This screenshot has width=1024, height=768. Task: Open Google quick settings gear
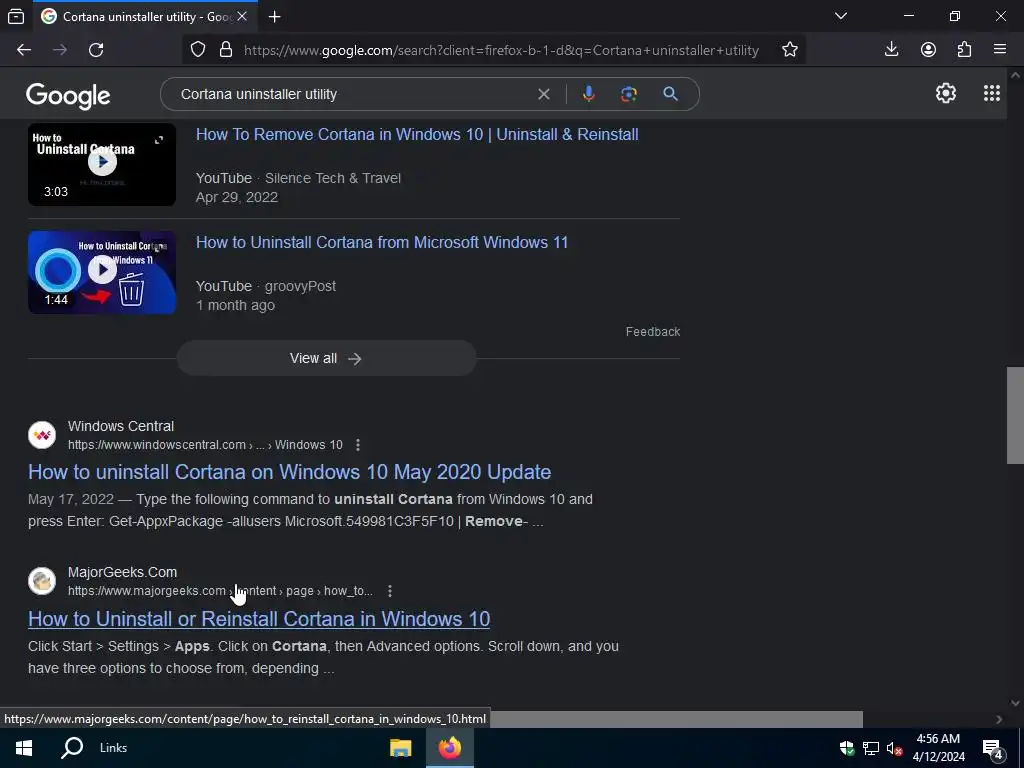coord(946,93)
